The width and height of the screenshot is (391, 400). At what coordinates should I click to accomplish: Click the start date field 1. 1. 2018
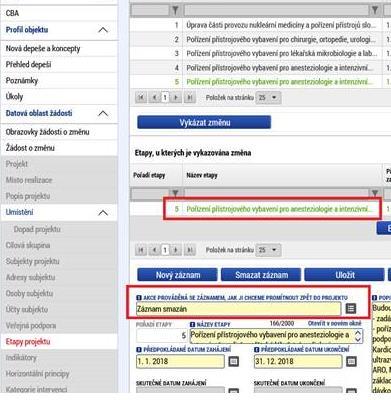[180, 361]
